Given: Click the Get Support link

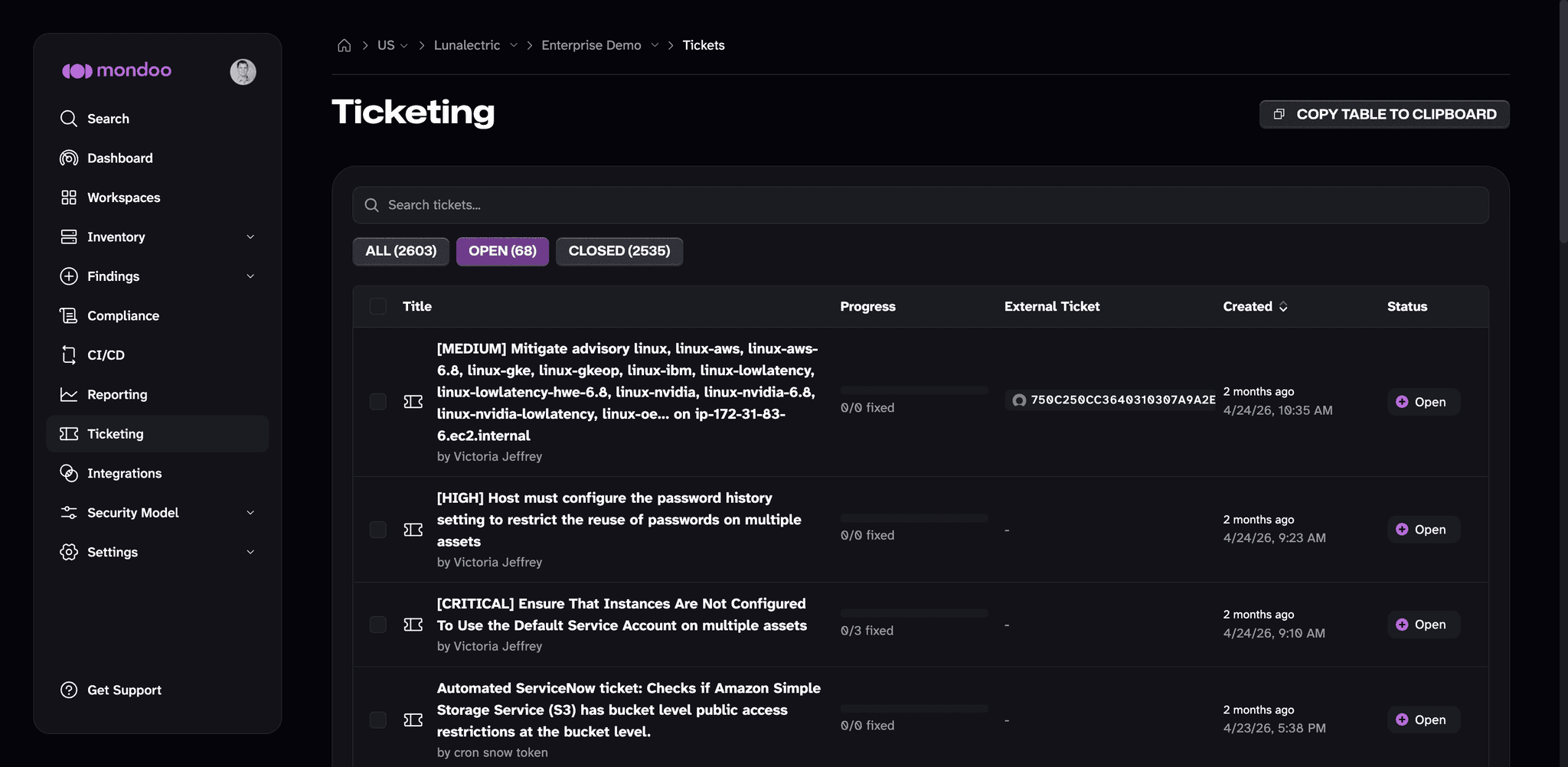Looking at the screenshot, I should click(x=124, y=690).
